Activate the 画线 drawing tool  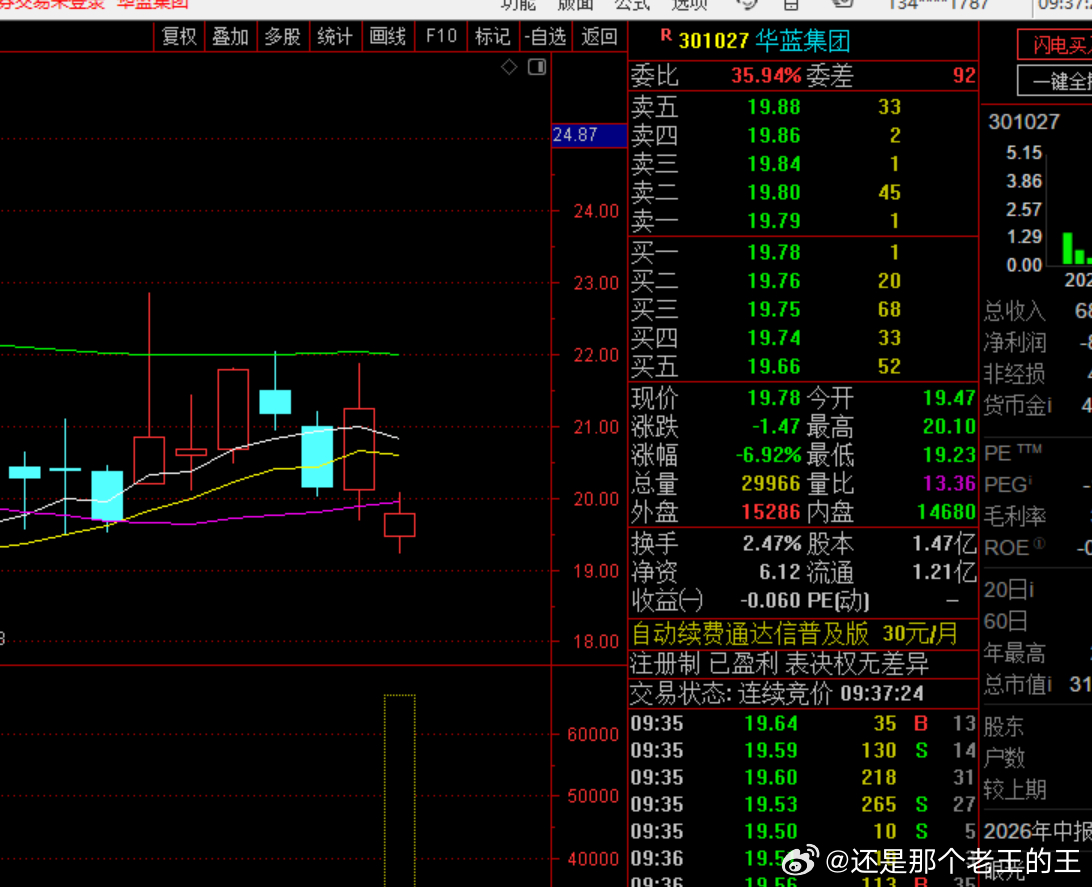387,36
